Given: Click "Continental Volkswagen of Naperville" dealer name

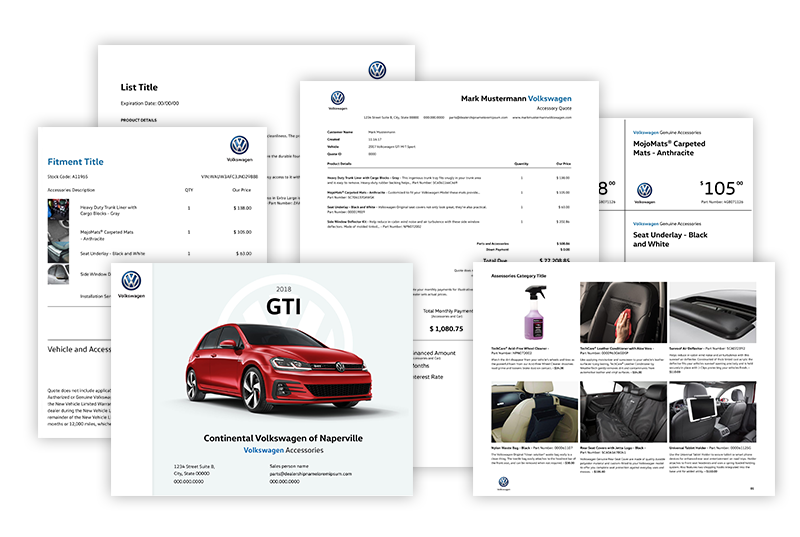Looking at the screenshot, I should pyautogui.click(x=283, y=438).
